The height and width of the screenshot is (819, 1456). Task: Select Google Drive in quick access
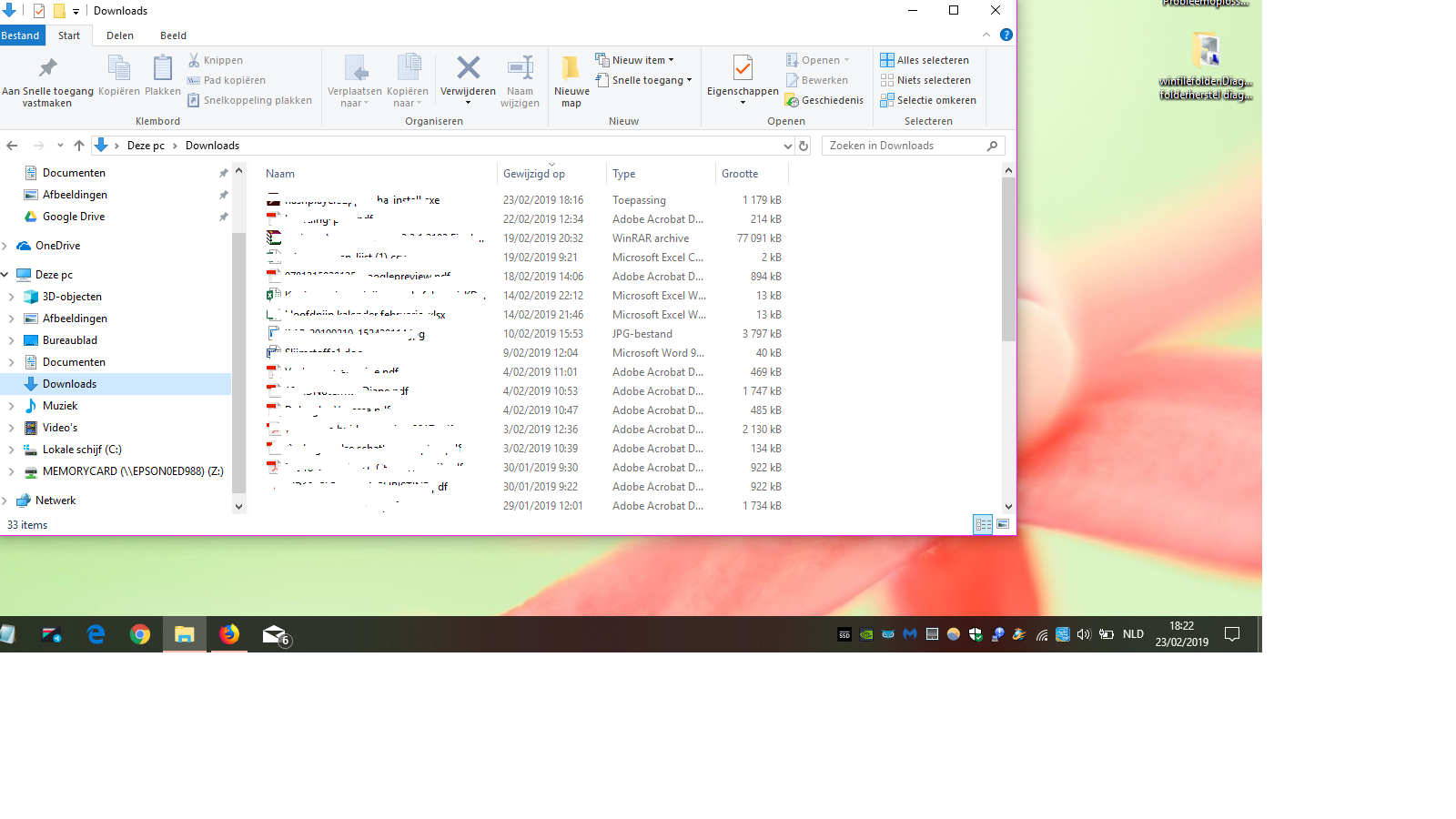pyautogui.click(x=74, y=217)
